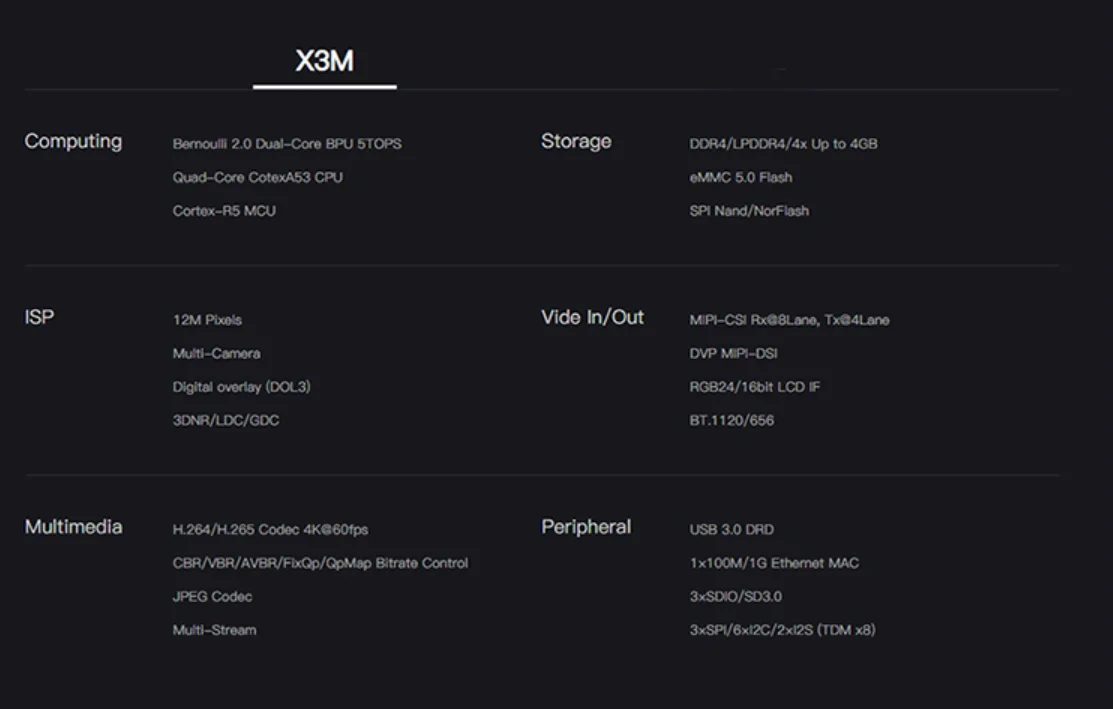1113x709 pixels.
Task: Click the BT.1120/656 entry
Action: (731, 421)
